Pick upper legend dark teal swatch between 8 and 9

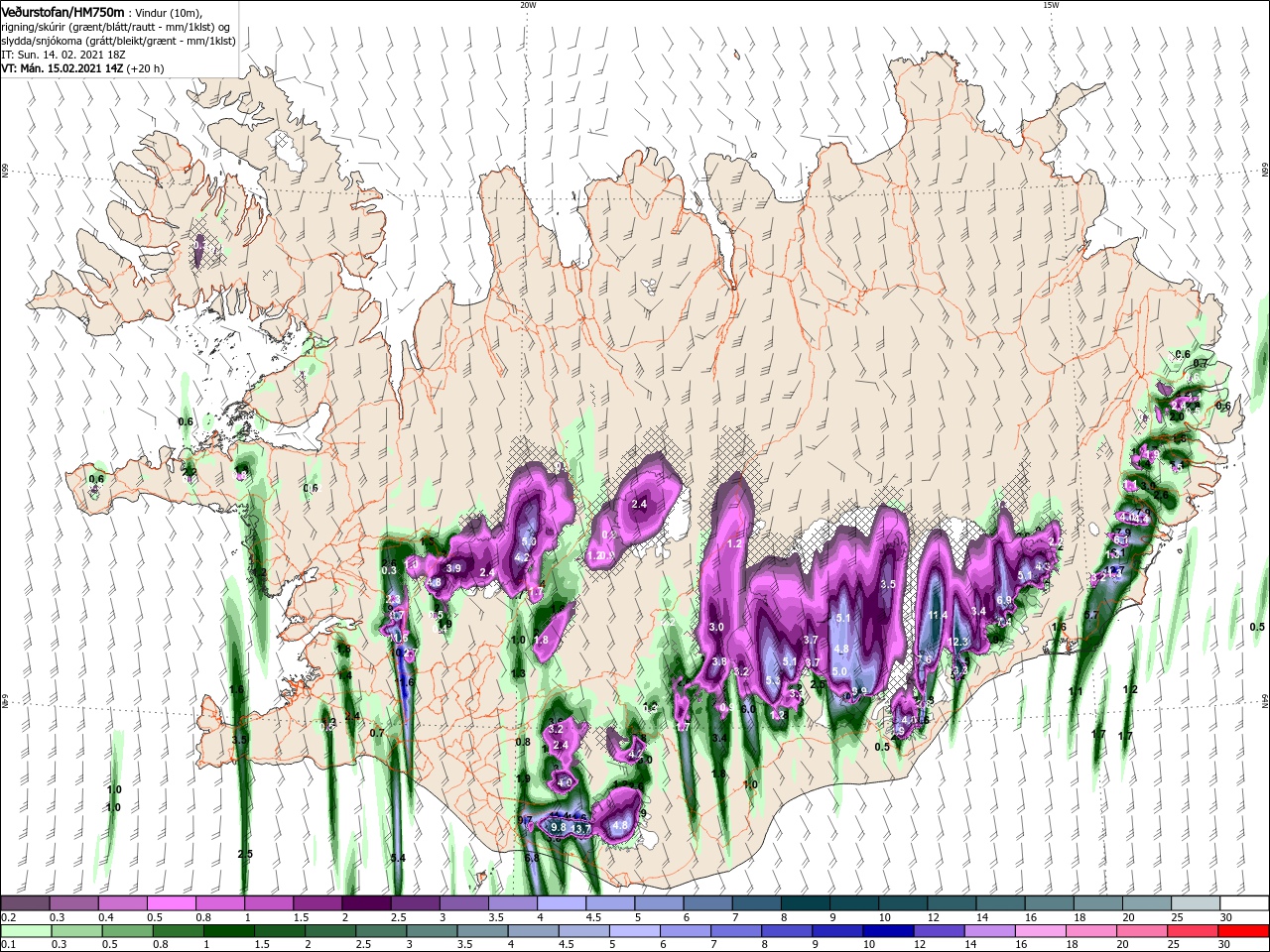tap(806, 903)
